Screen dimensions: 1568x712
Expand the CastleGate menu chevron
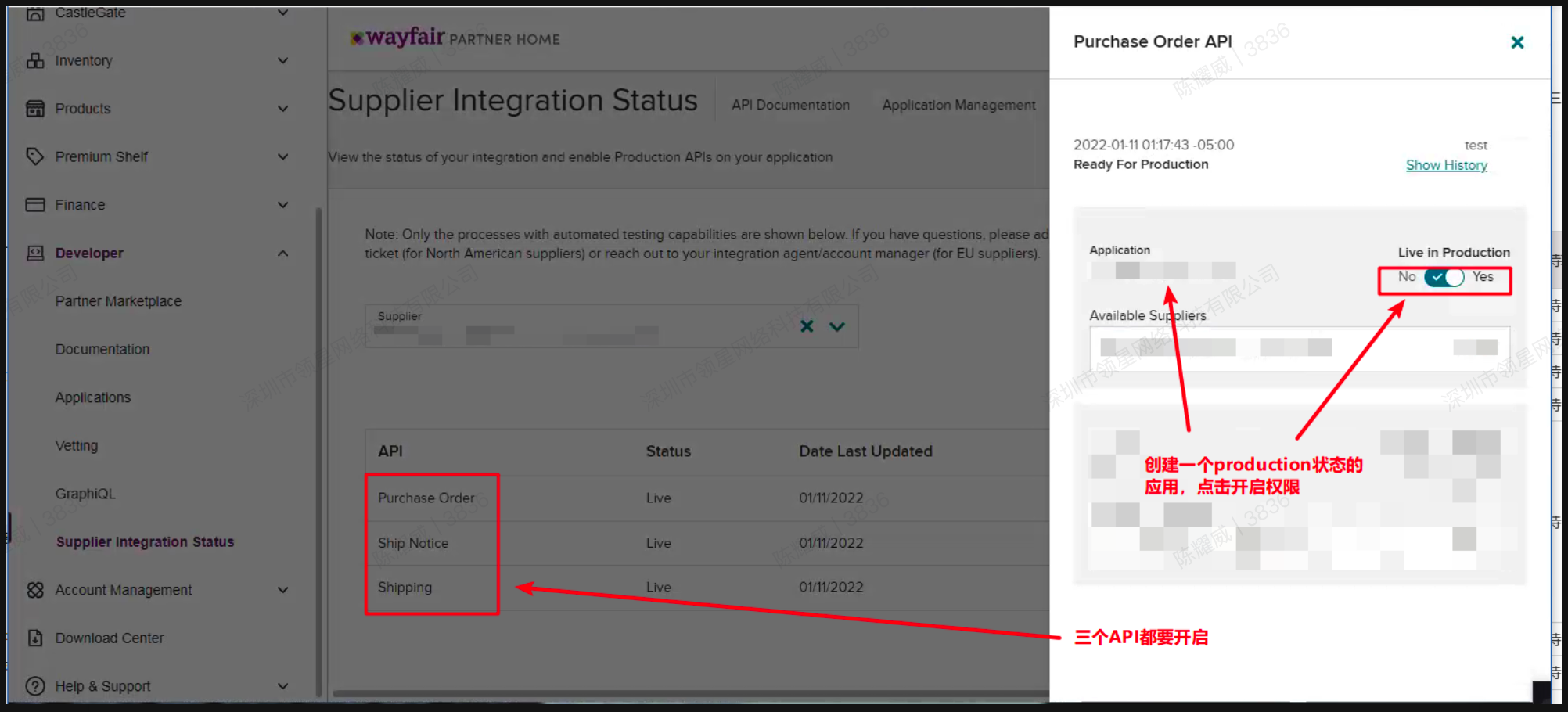click(283, 13)
